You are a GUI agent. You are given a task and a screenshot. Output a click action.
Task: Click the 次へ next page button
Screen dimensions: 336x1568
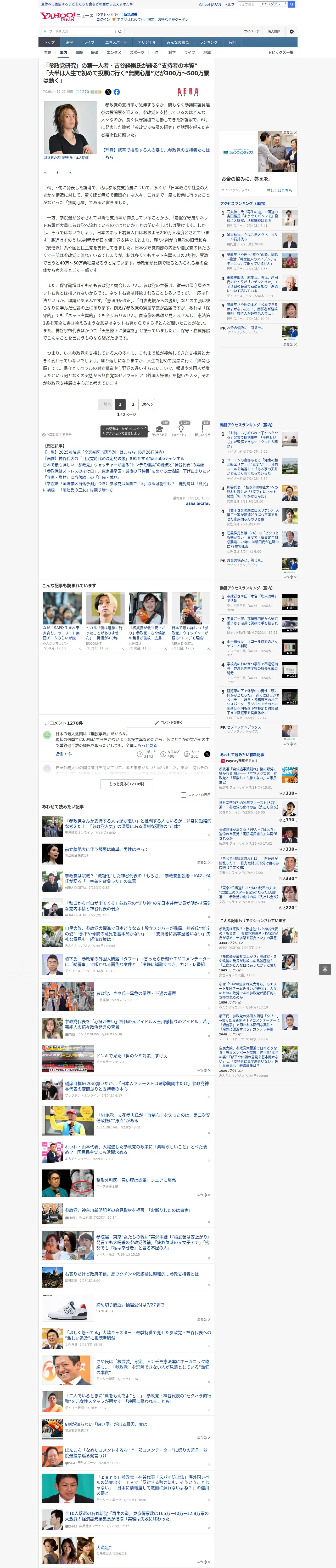click(148, 404)
